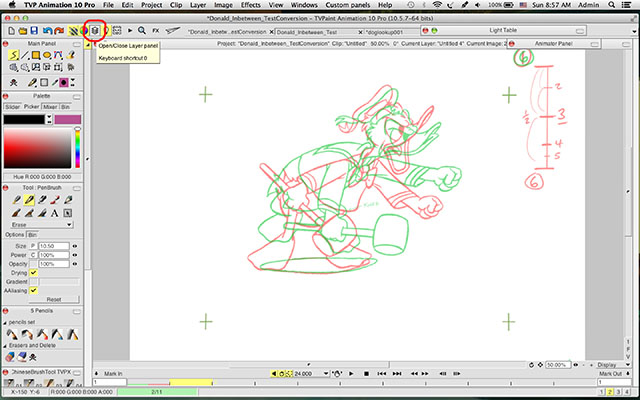Select the spline curve tool
640x400 pixels.
(58, 55)
